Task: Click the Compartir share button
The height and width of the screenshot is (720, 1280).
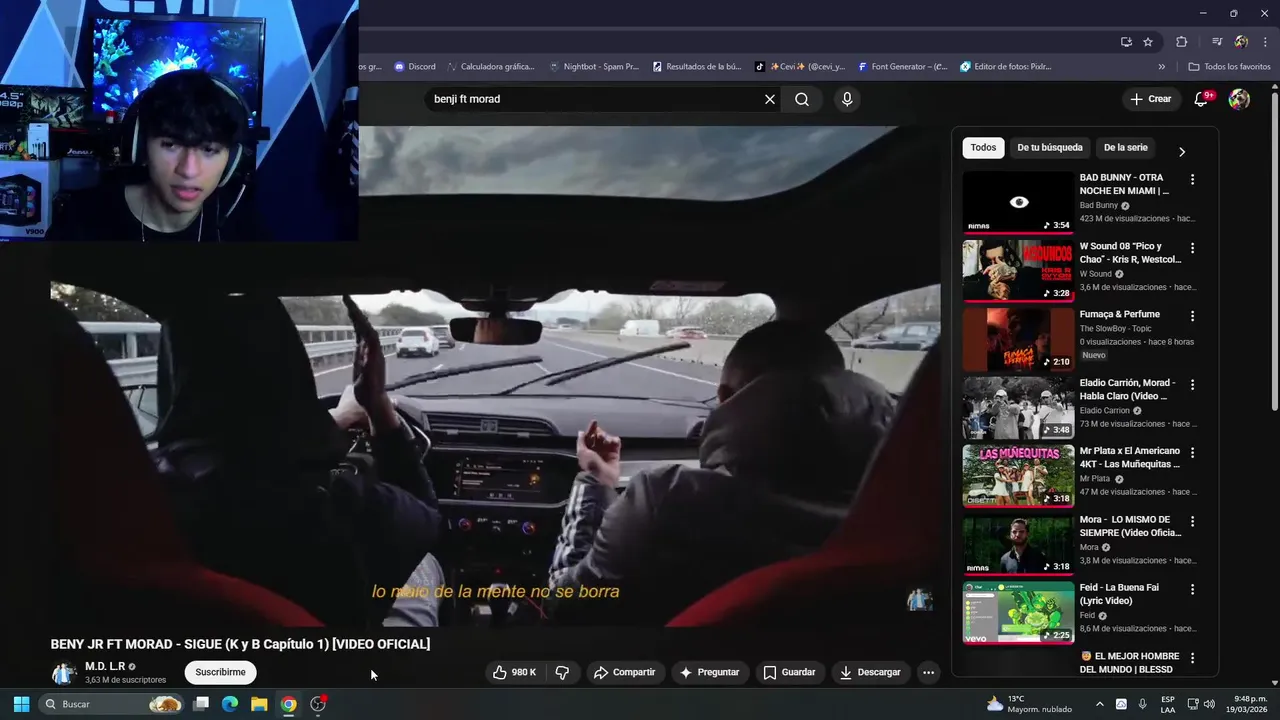Action: 624,672
